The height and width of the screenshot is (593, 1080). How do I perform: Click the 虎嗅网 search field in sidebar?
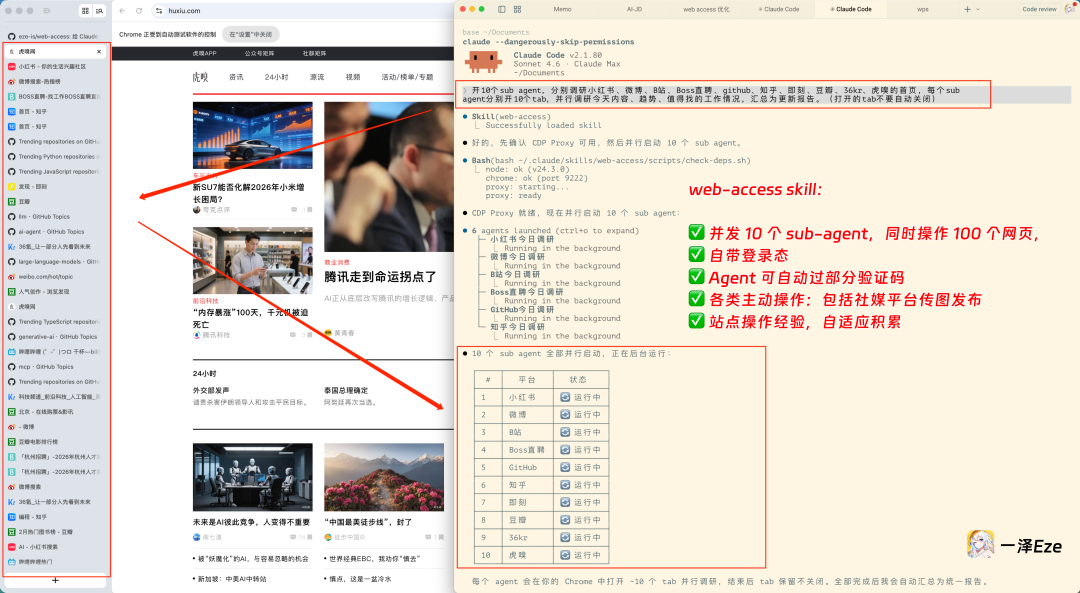click(x=55, y=52)
